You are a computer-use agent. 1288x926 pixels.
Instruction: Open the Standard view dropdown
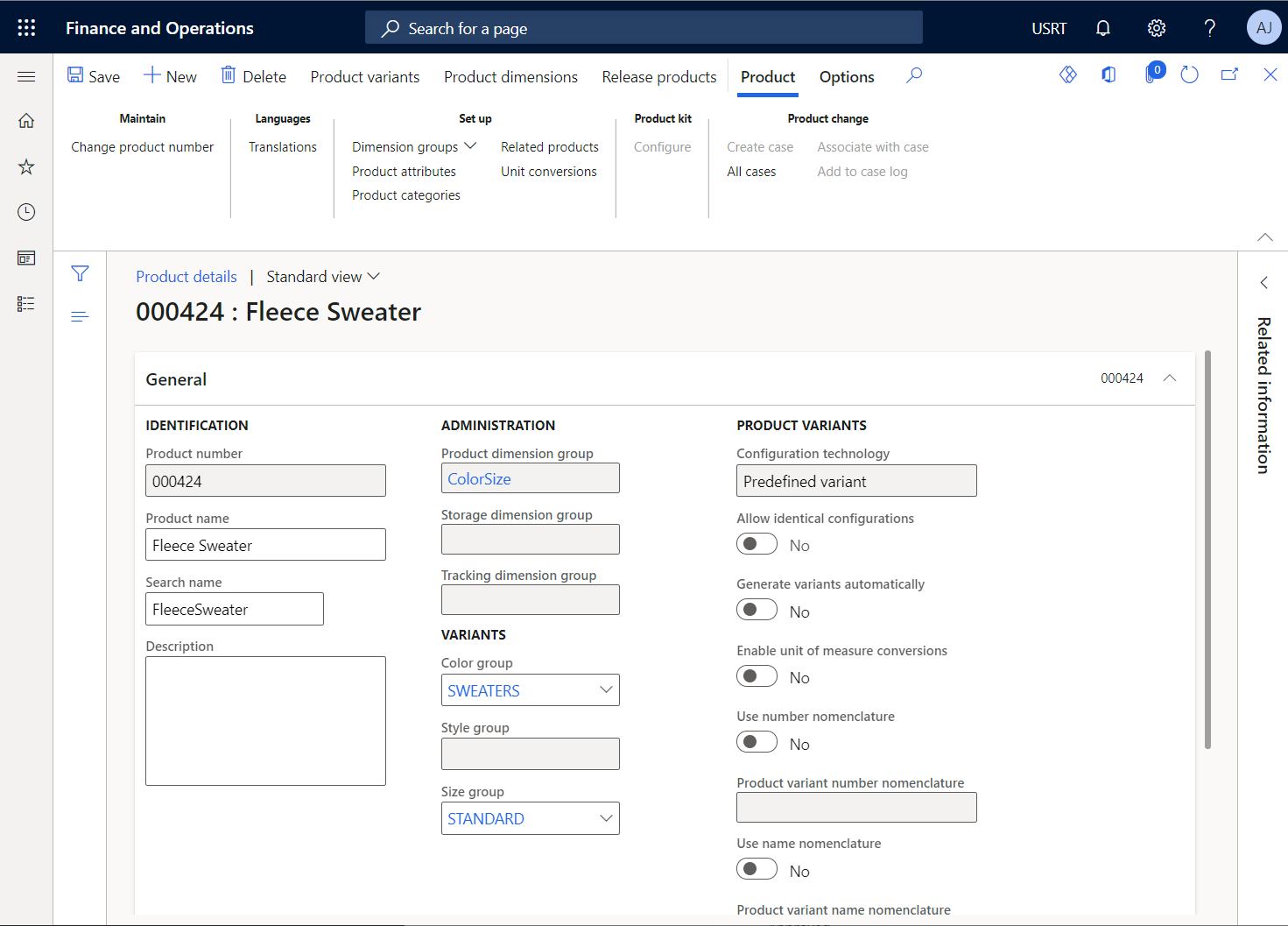pyautogui.click(x=323, y=277)
